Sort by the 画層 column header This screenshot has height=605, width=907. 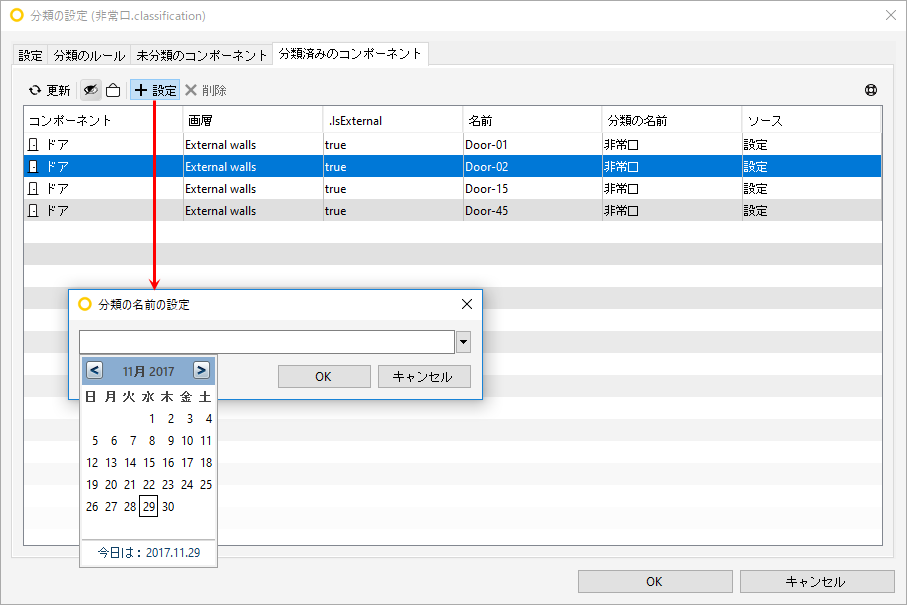(x=253, y=120)
